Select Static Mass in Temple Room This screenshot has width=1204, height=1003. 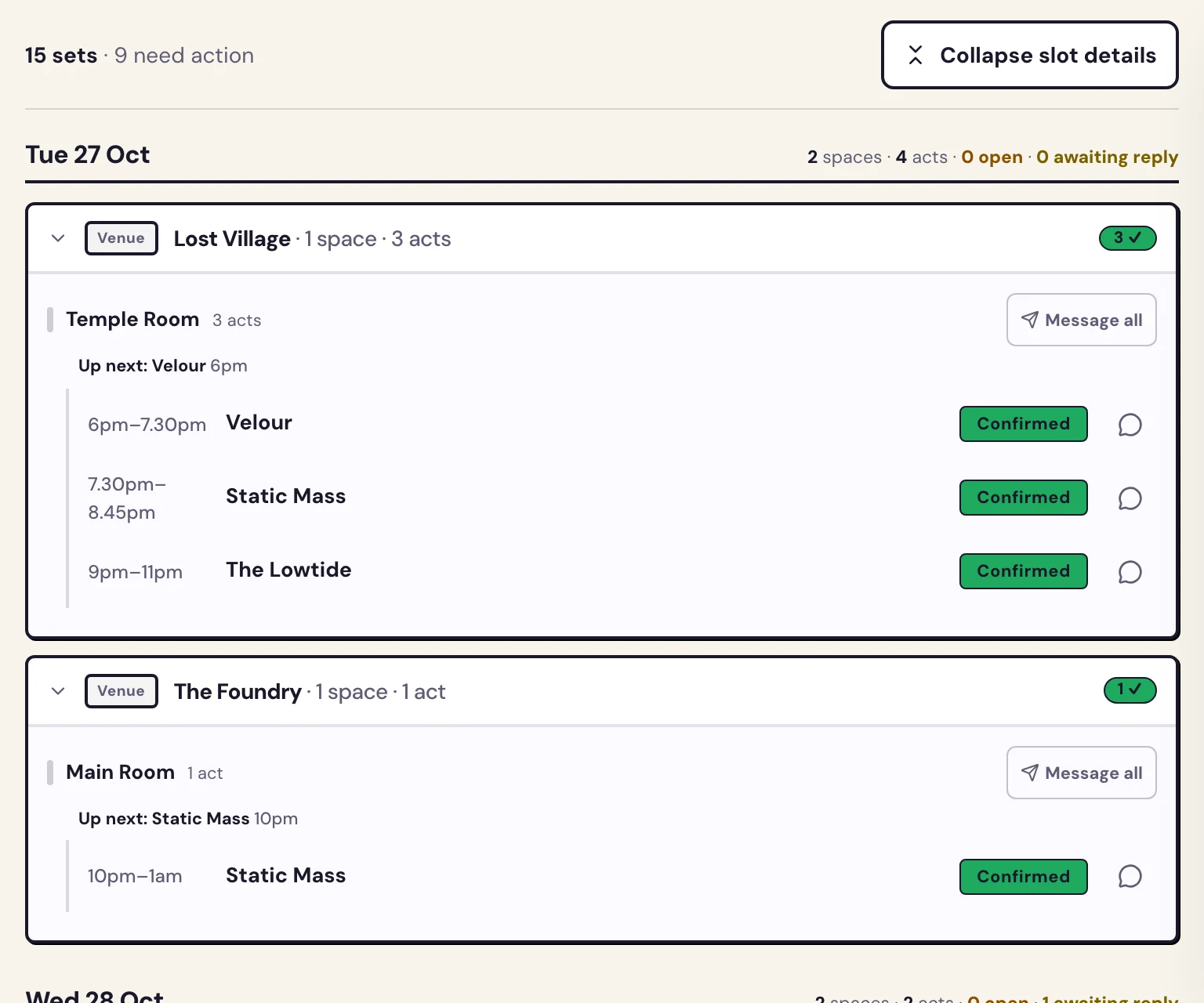pos(285,496)
